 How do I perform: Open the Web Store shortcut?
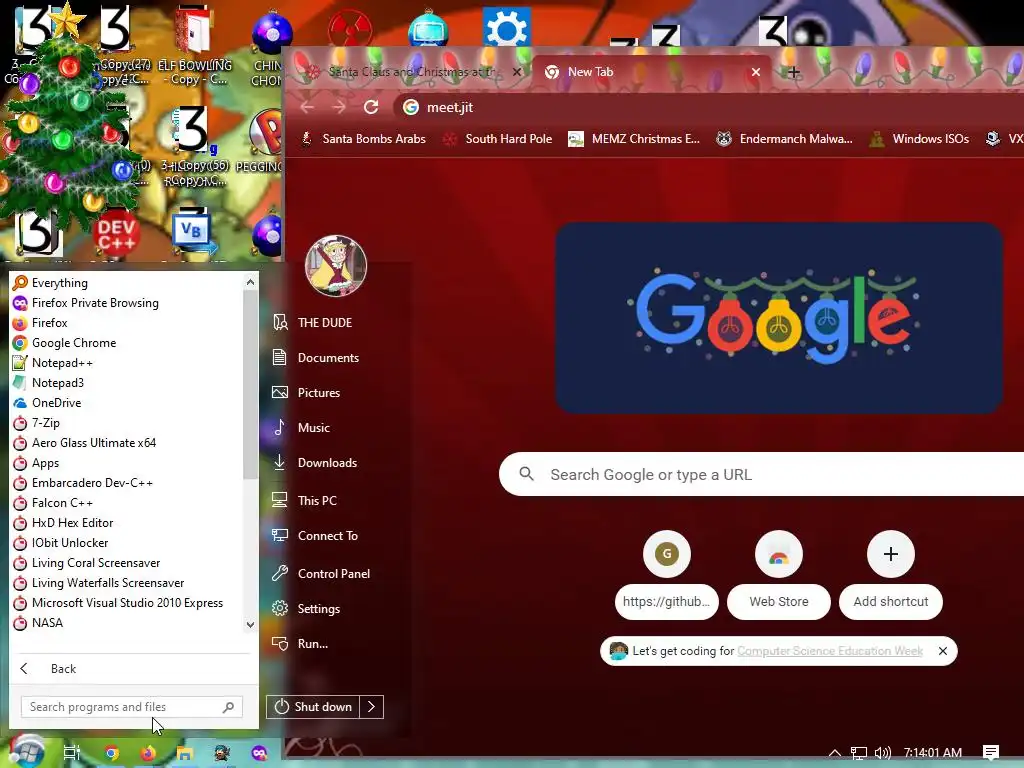click(778, 575)
